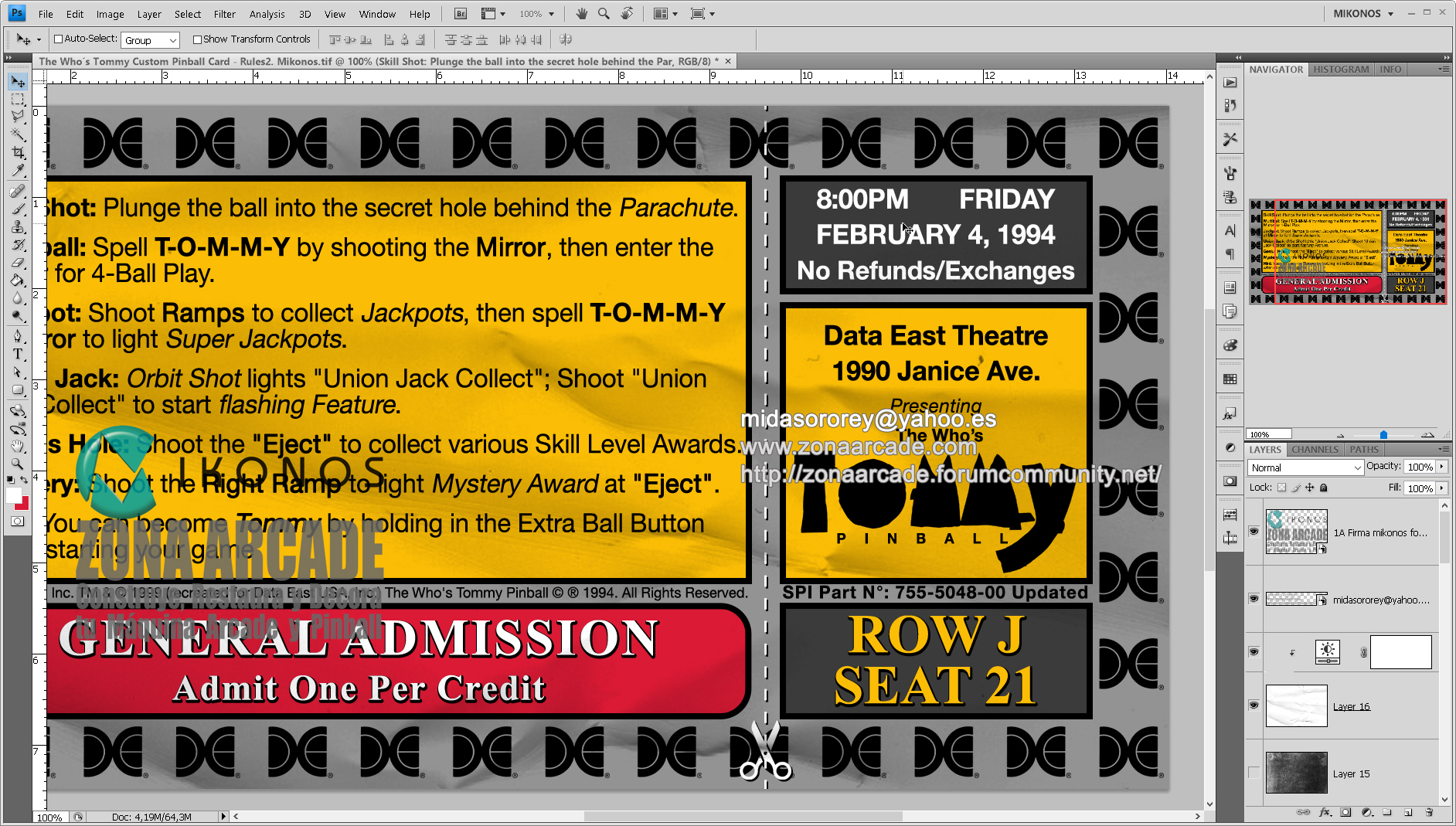The width and height of the screenshot is (1456, 826).
Task: Select the Rounded Rectangle shape tool
Action: click(x=18, y=389)
